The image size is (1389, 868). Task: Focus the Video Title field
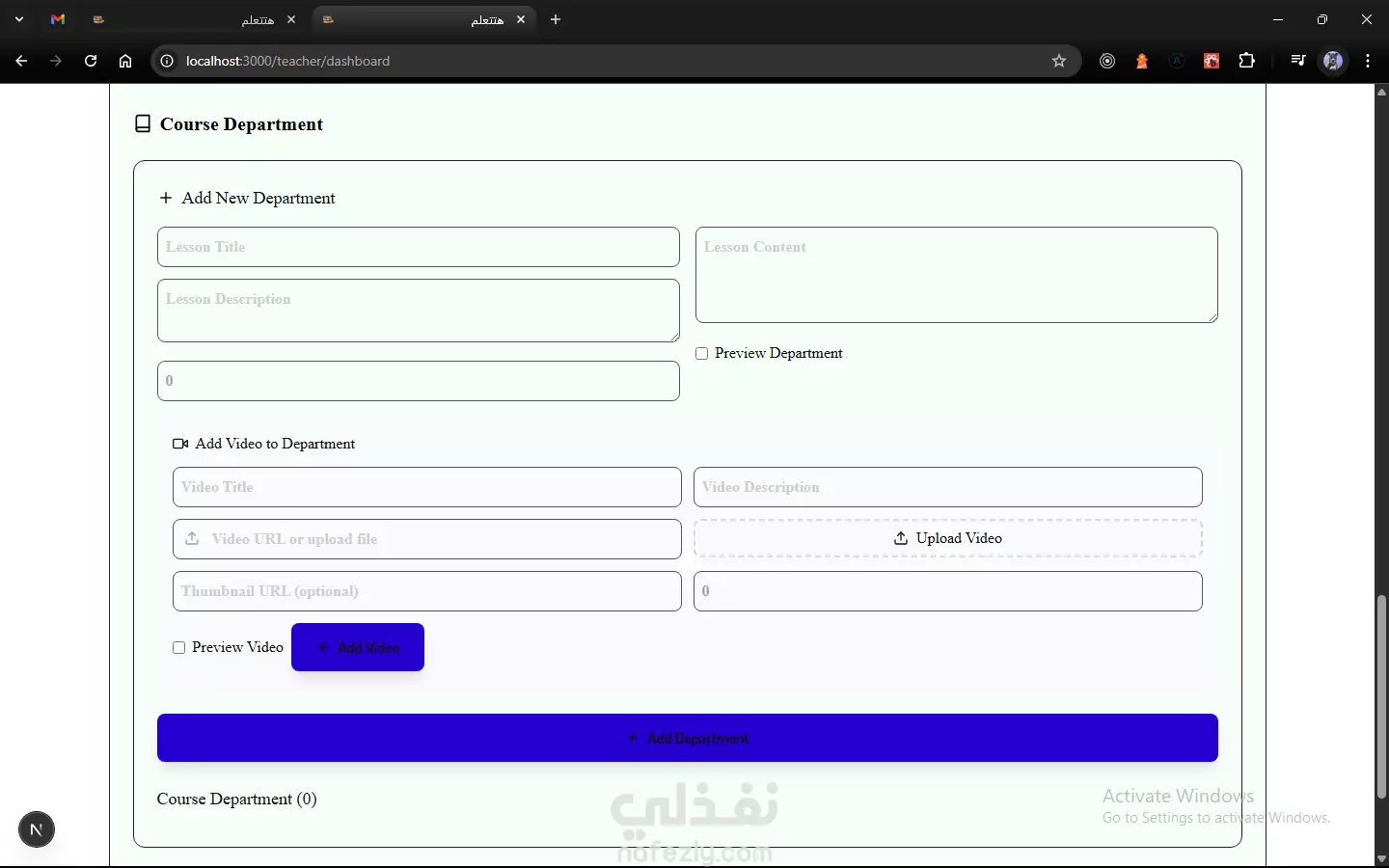(427, 487)
